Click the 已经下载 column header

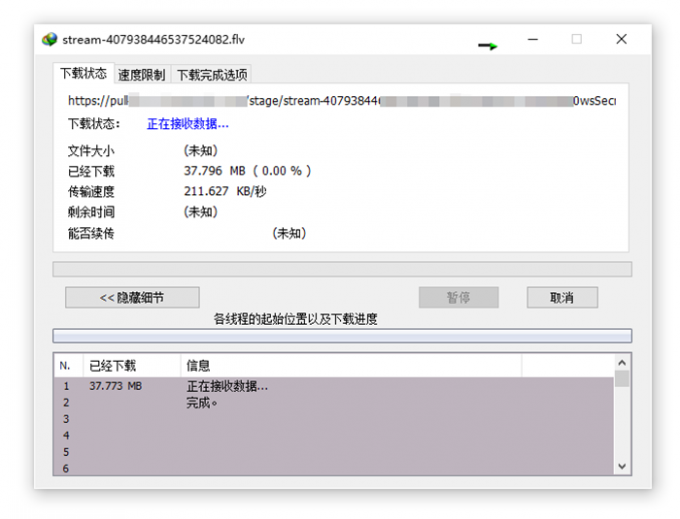(132, 366)
